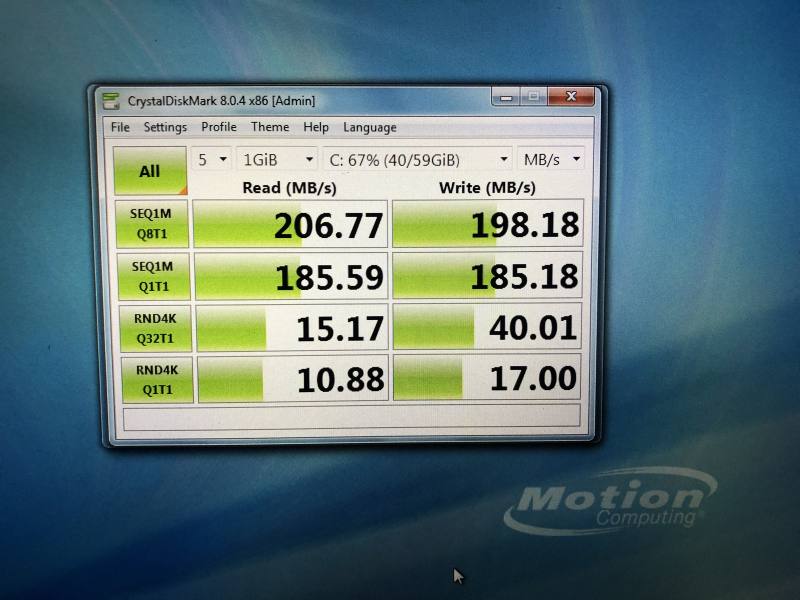The height and width of the screenshot is (600, 800).
Task: Open the Settings menu
Action: (165, 127)
